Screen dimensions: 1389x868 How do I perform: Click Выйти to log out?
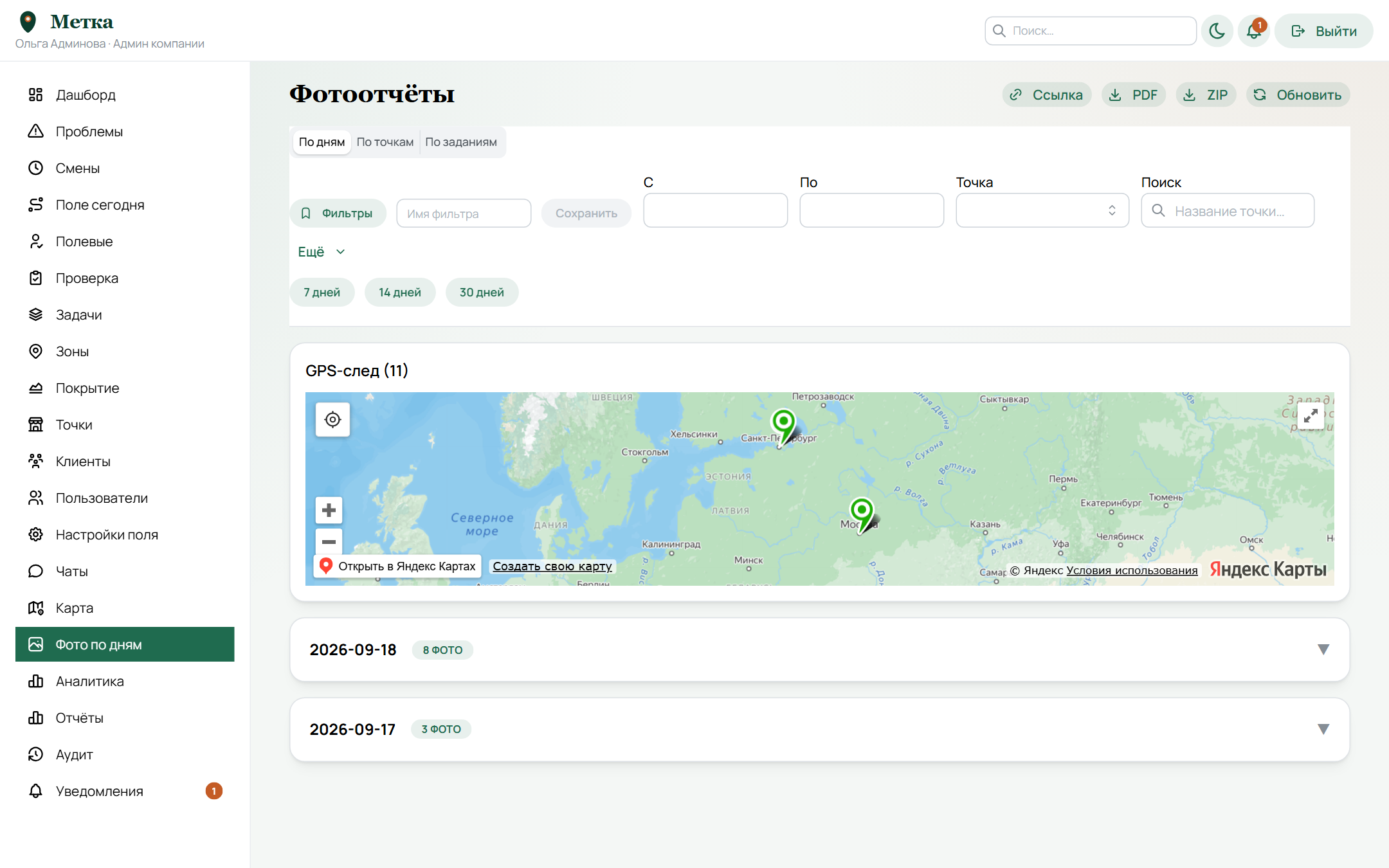pyautogui.click(x=1323, y=31)
